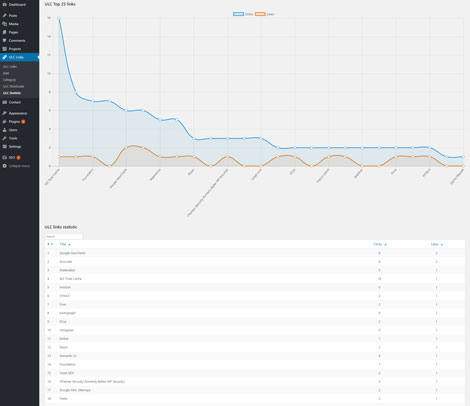
Task: Open the Plugins icon in sidebar
Action: click(x=4, y=122)
